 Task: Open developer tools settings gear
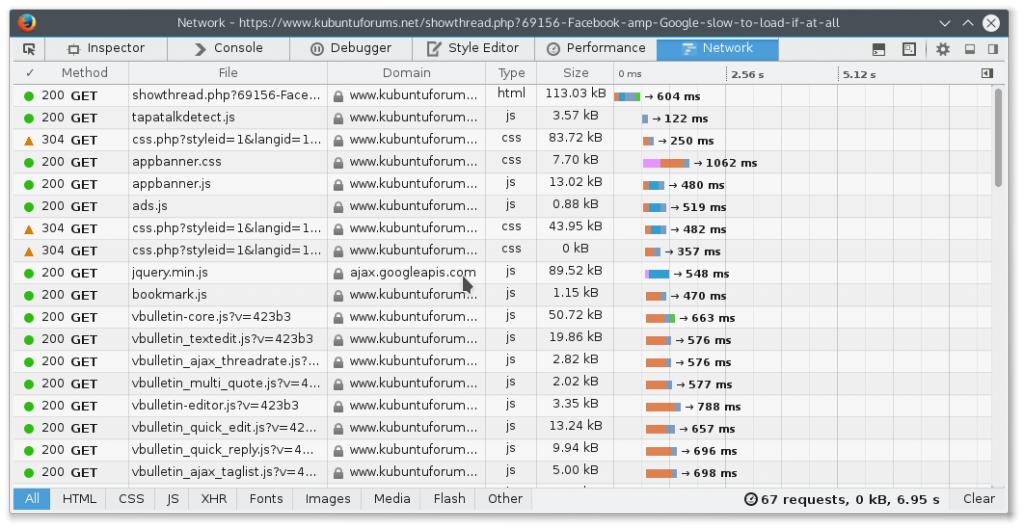click(x=943, y=49)
